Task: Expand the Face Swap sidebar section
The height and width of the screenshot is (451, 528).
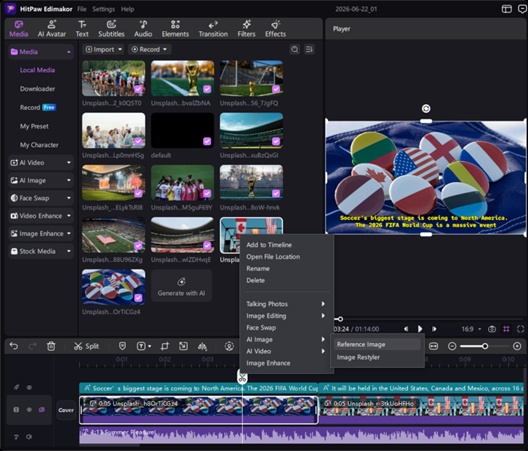Action: [x=41, y=198]
